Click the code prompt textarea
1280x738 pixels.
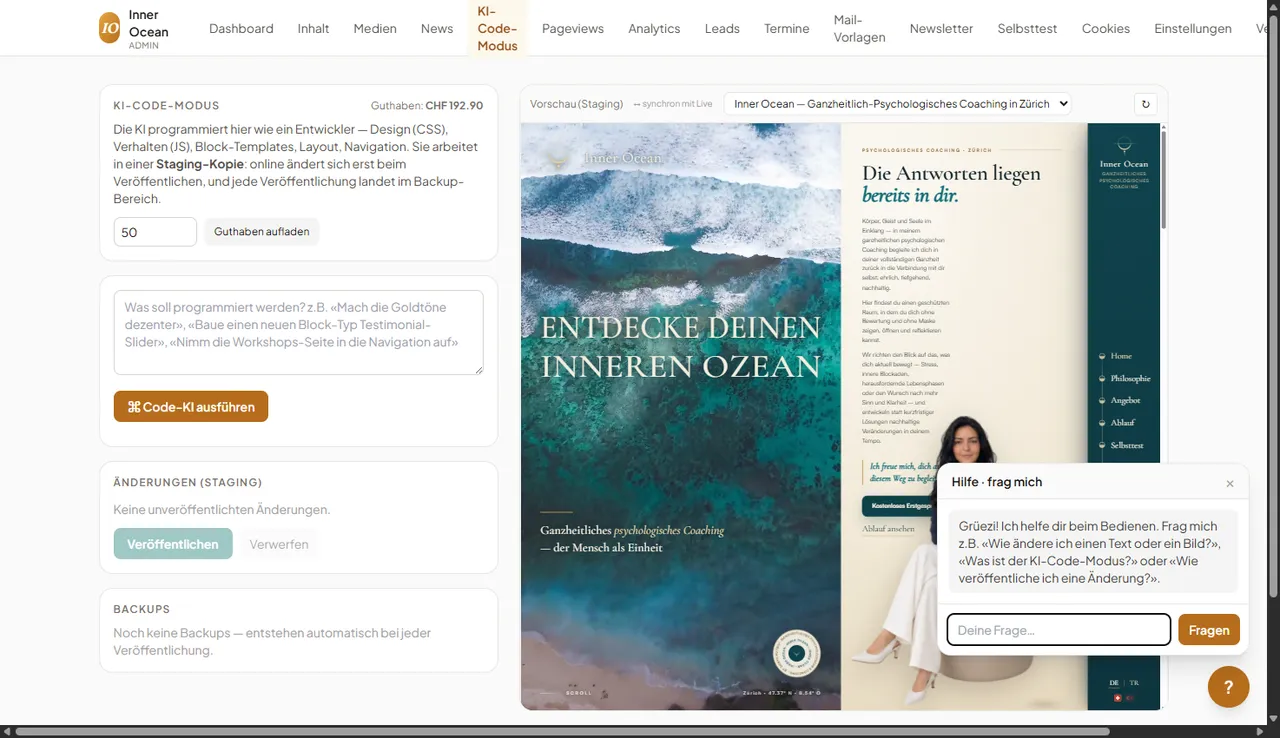[x=298, y=333]
